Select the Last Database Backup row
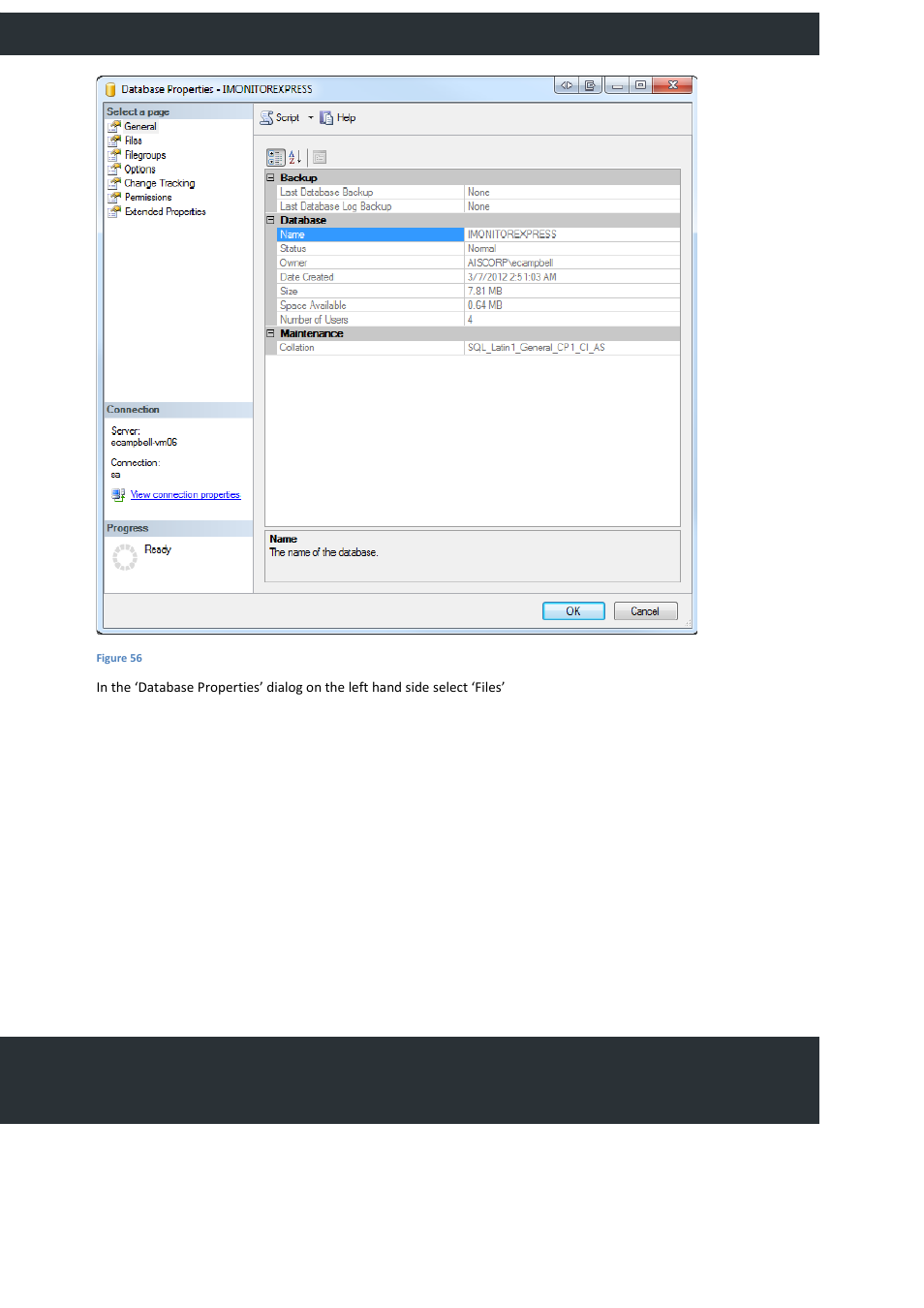 pyautogui.click(x=478, y=192)
